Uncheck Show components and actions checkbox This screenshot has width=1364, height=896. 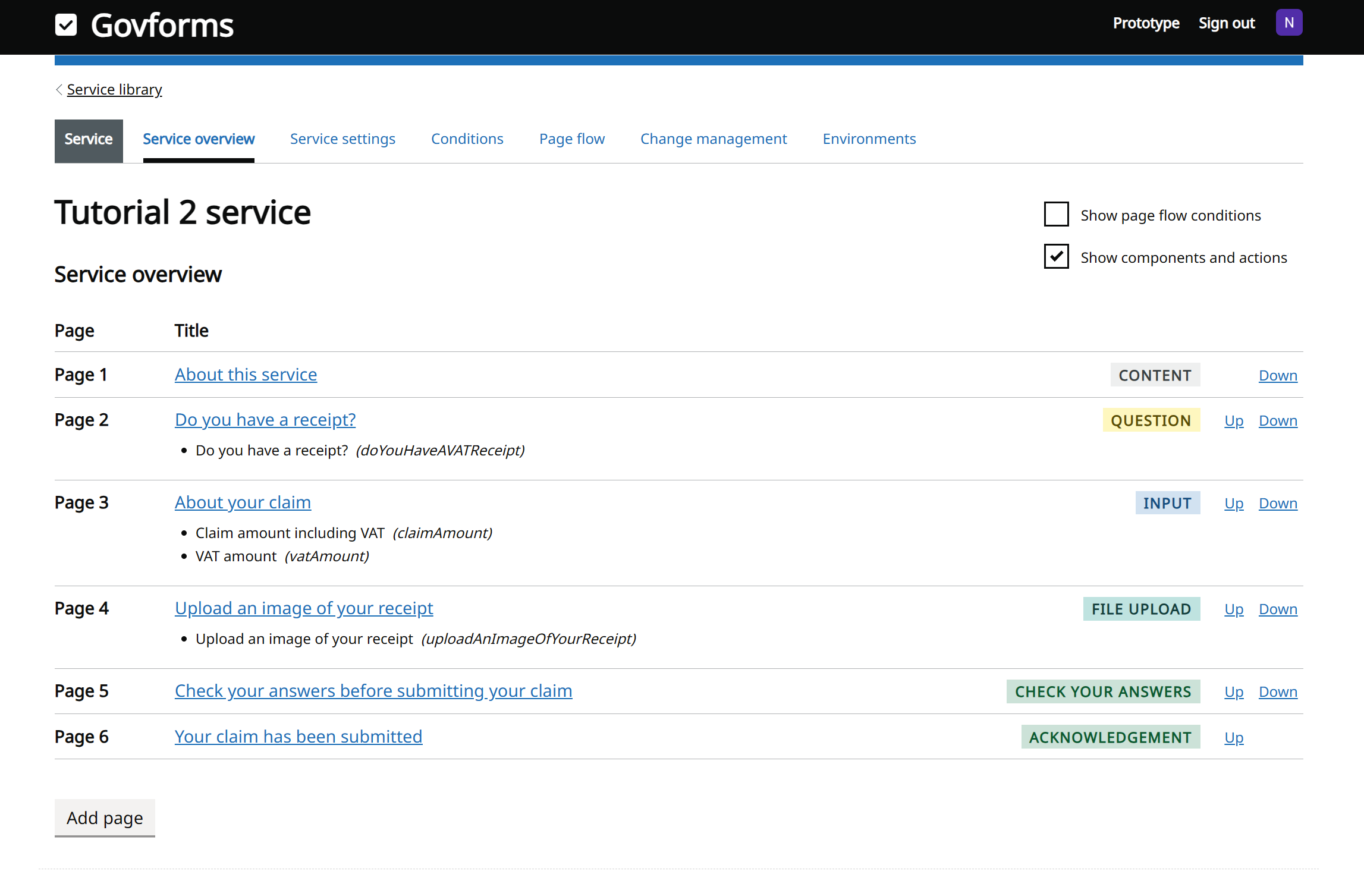click(x=1056, y=257)
